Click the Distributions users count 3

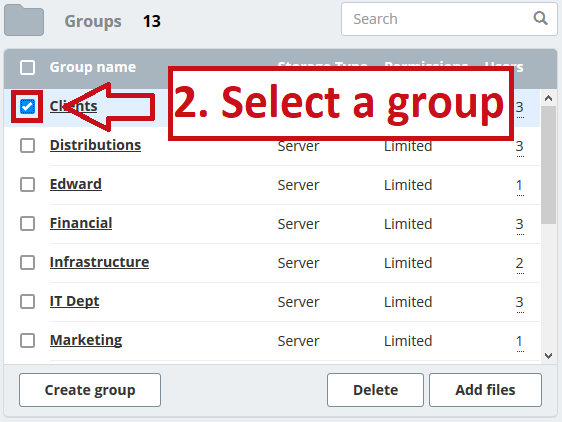click(520, 147)
